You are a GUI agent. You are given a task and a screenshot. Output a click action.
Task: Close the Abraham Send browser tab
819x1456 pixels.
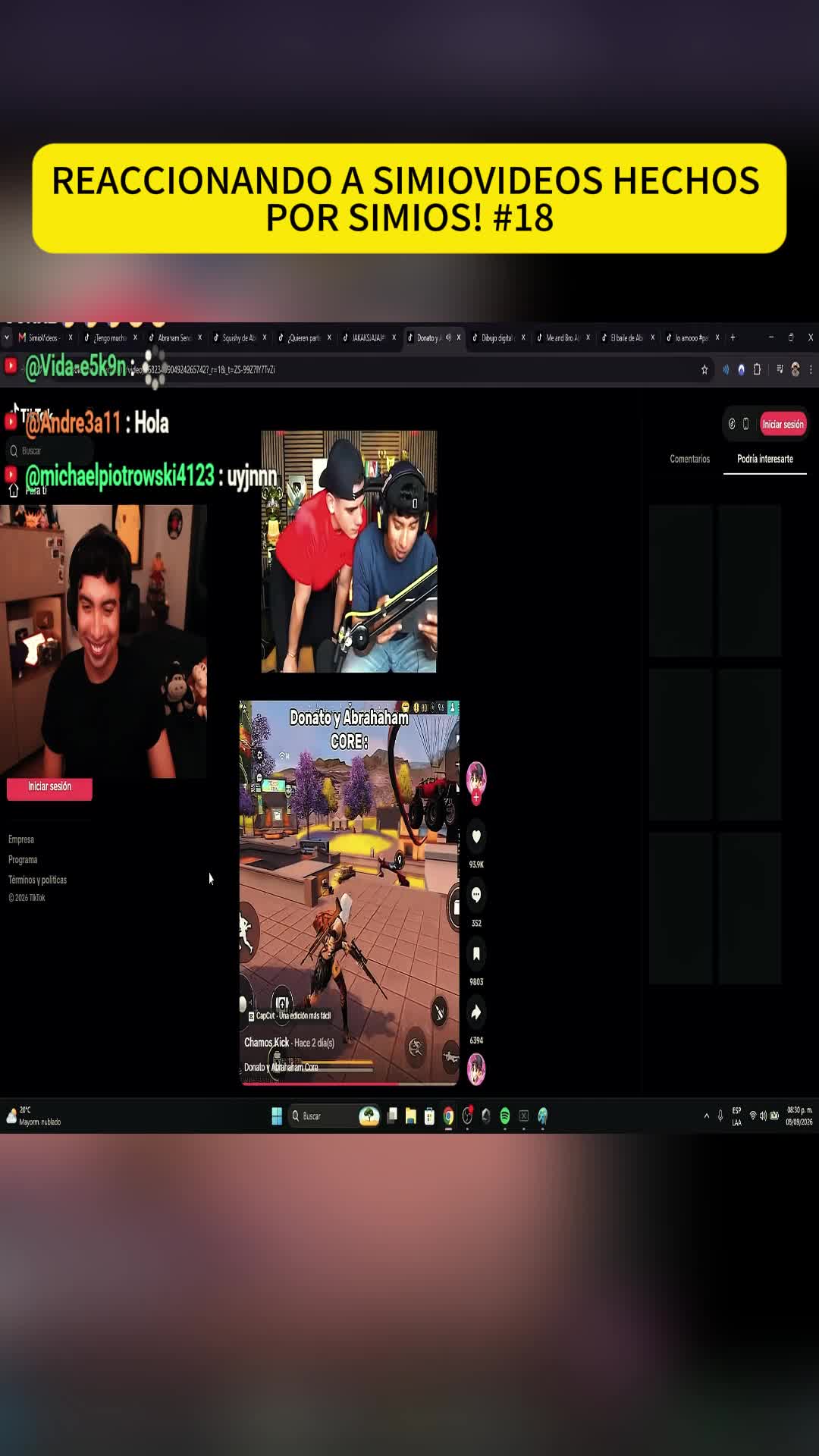tap(199, 337)
